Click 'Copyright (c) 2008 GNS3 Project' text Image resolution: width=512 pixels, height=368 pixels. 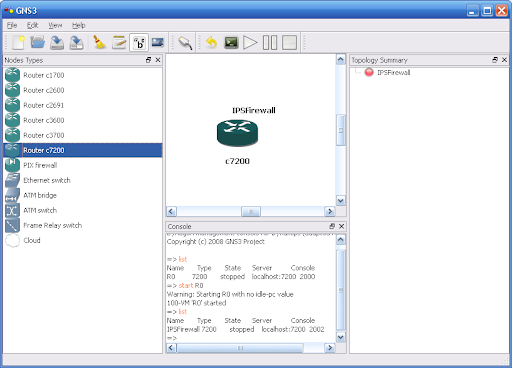[x=216, y=242]
